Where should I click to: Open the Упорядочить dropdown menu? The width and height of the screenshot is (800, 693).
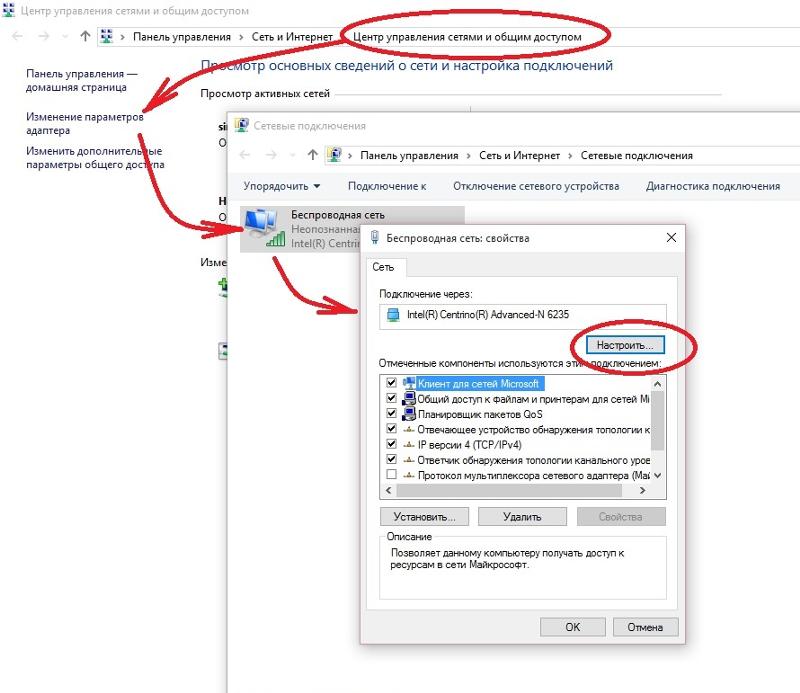pos(282,186)
